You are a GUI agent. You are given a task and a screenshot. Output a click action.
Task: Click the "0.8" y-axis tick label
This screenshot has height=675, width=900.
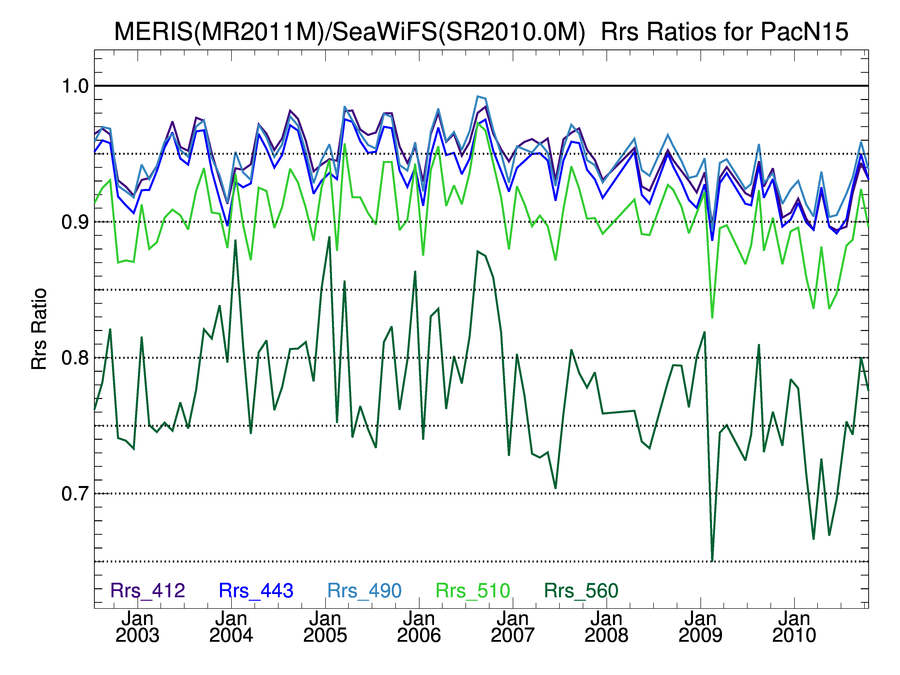pos(75,358)
